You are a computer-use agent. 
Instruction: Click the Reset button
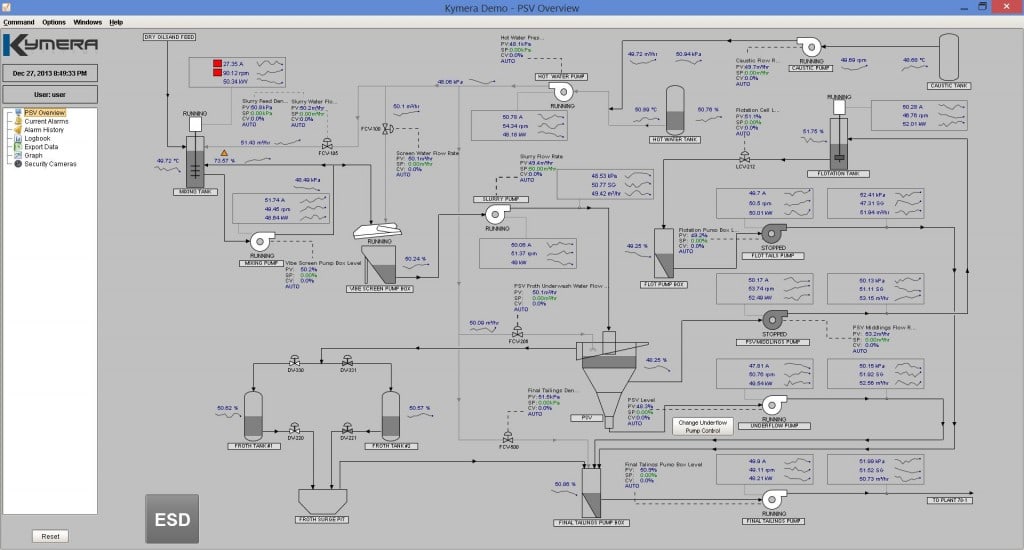[50, 536]
